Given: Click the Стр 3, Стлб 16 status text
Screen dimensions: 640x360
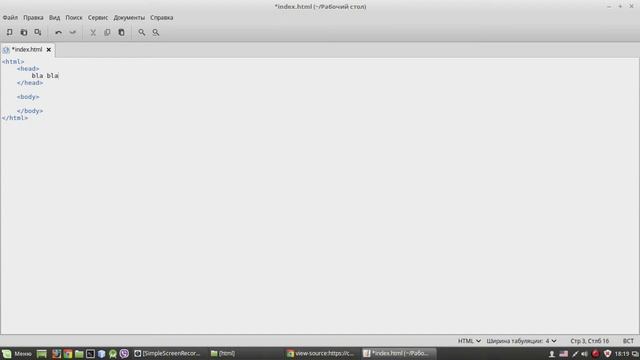Looking at the screenshot, I should point(589,341).
